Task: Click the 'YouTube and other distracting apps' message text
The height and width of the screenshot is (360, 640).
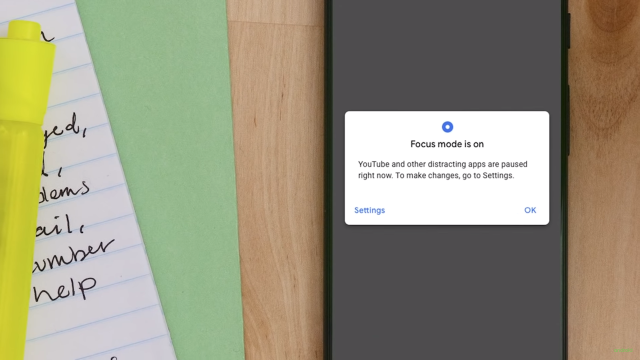Action: pos(442,170)
